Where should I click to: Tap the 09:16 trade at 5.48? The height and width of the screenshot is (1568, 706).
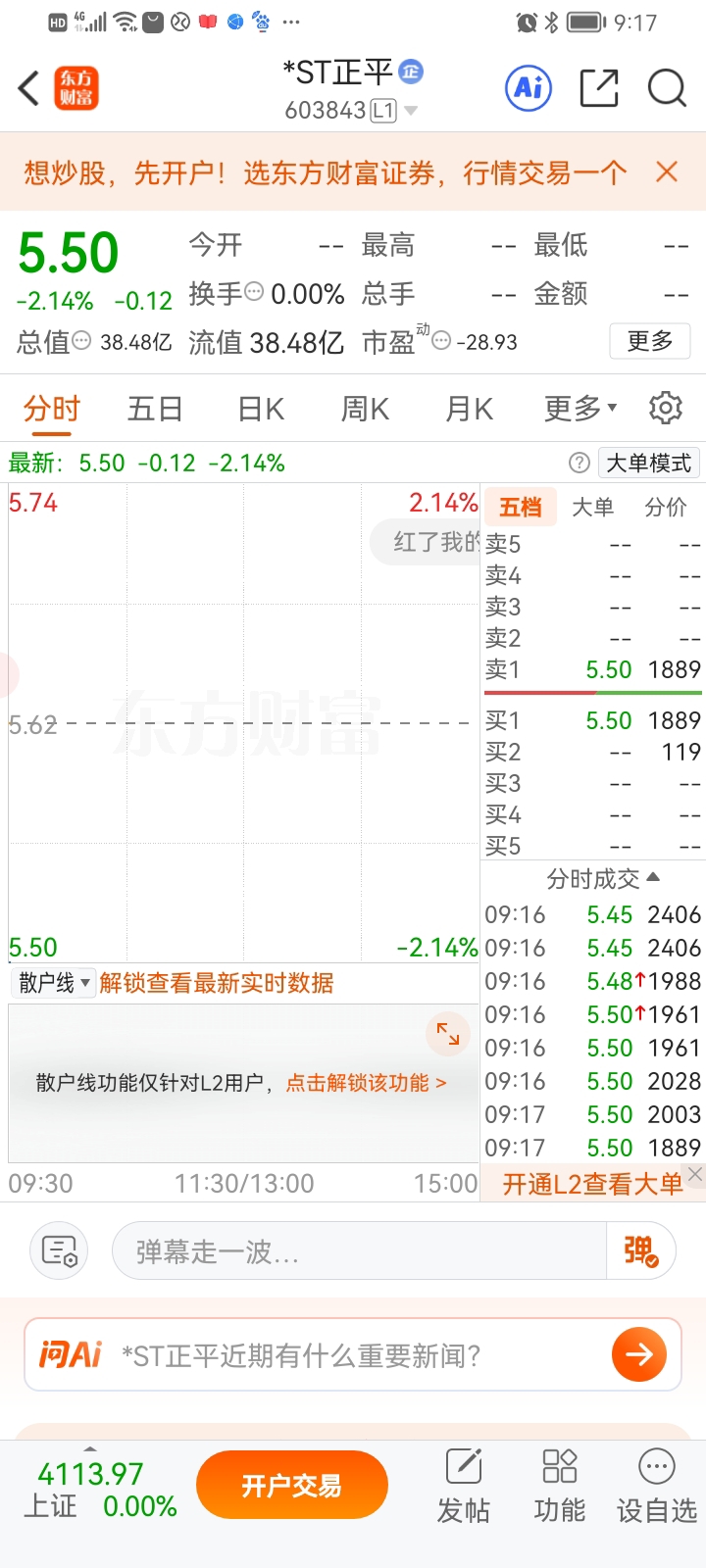tap(593, 981)
